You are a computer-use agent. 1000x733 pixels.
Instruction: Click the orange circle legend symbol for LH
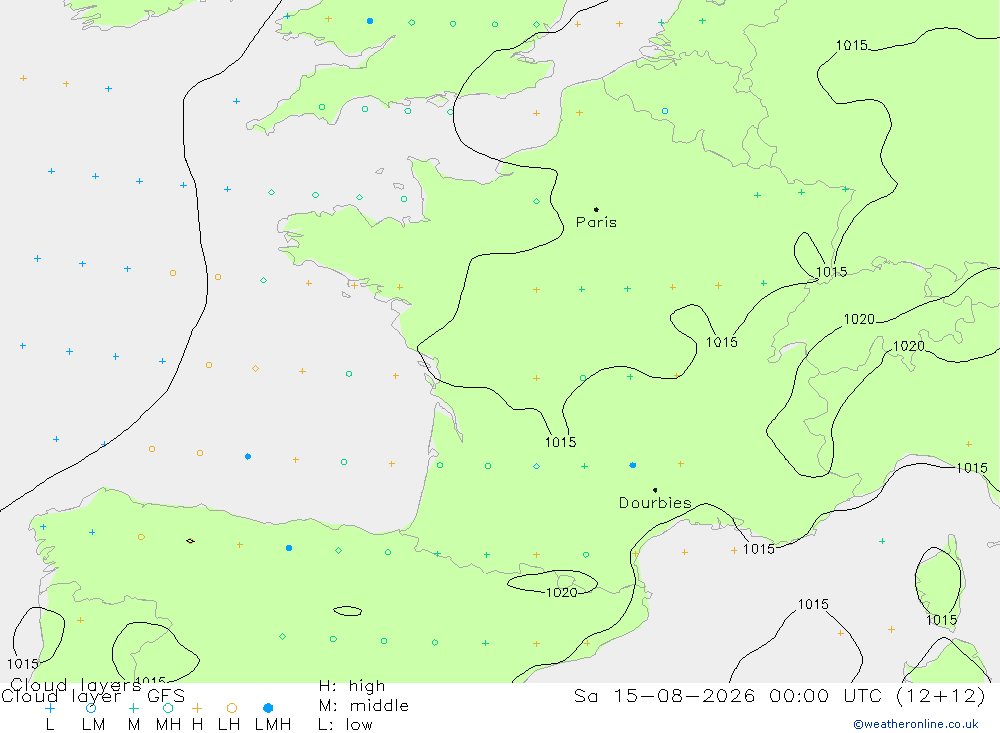coord(232,708)
